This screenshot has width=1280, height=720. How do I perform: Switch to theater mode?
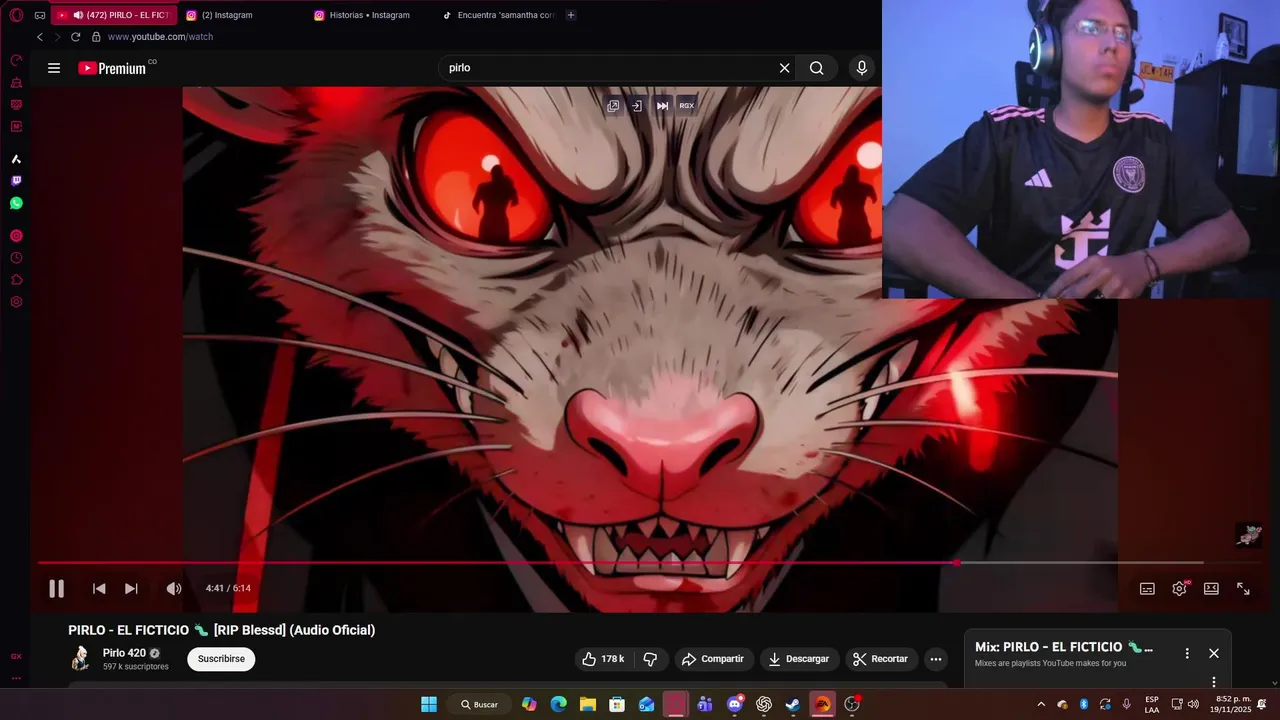1211,589
